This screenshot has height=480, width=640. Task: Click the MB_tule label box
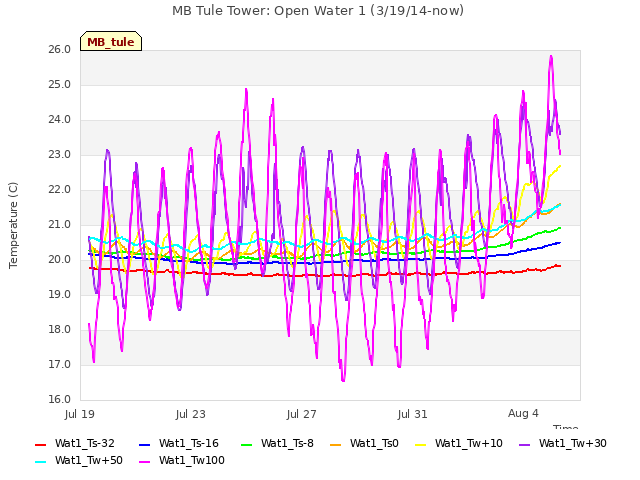coord(111,41)
